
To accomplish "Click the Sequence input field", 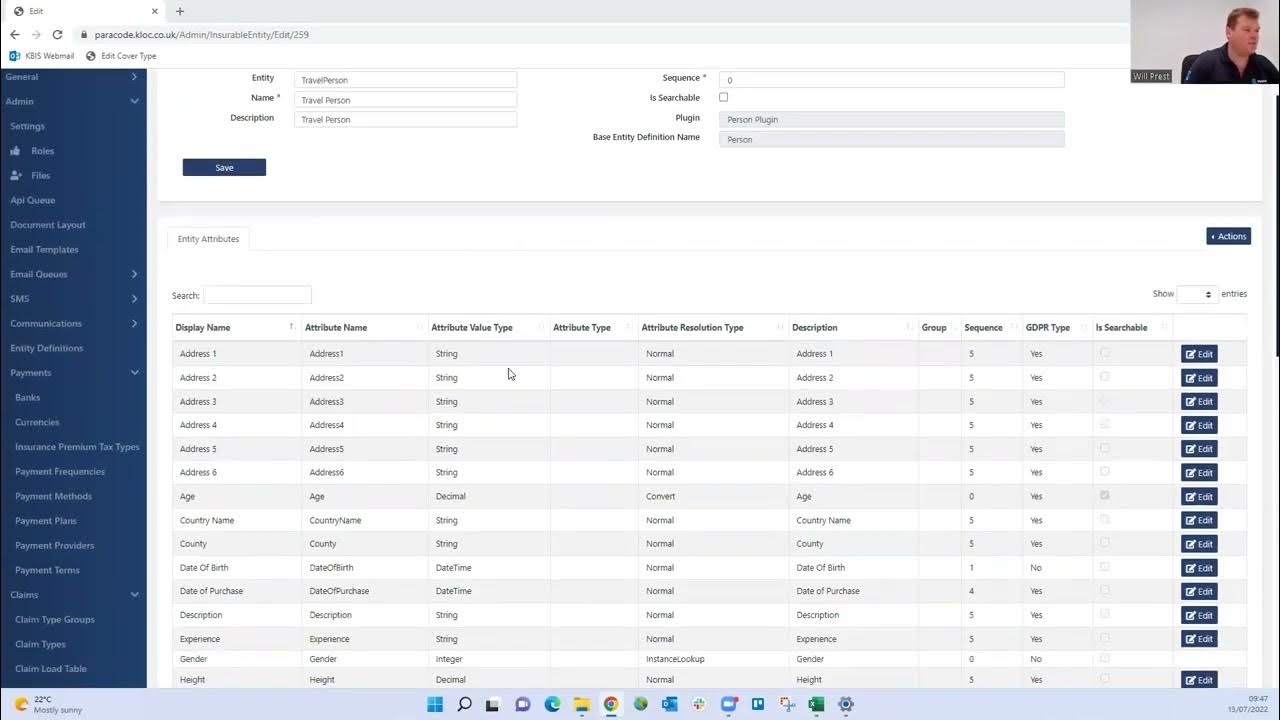I will tap(891, 80).
